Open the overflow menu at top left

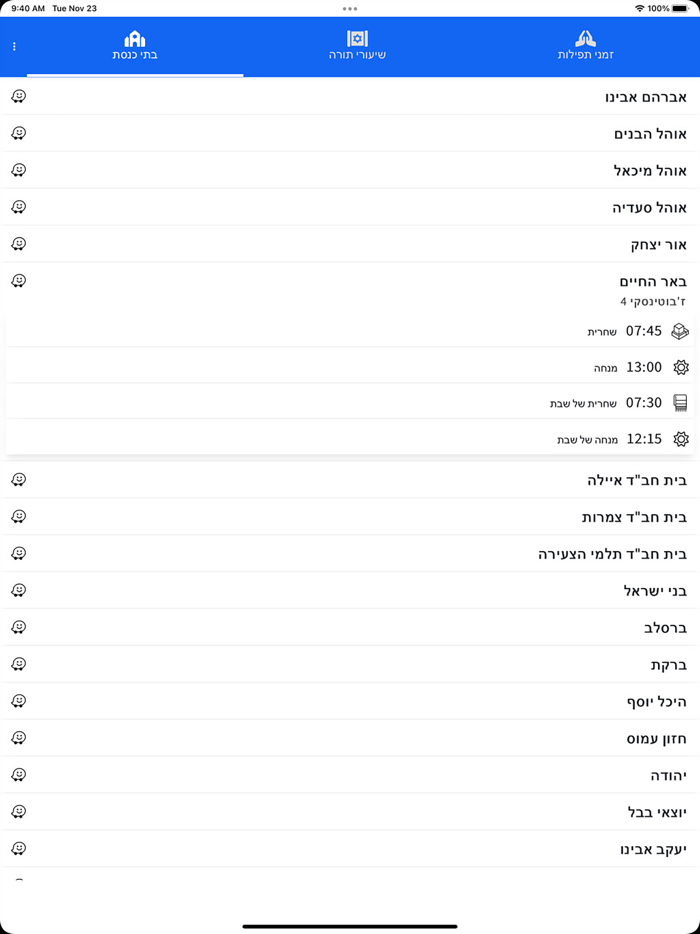14,45
